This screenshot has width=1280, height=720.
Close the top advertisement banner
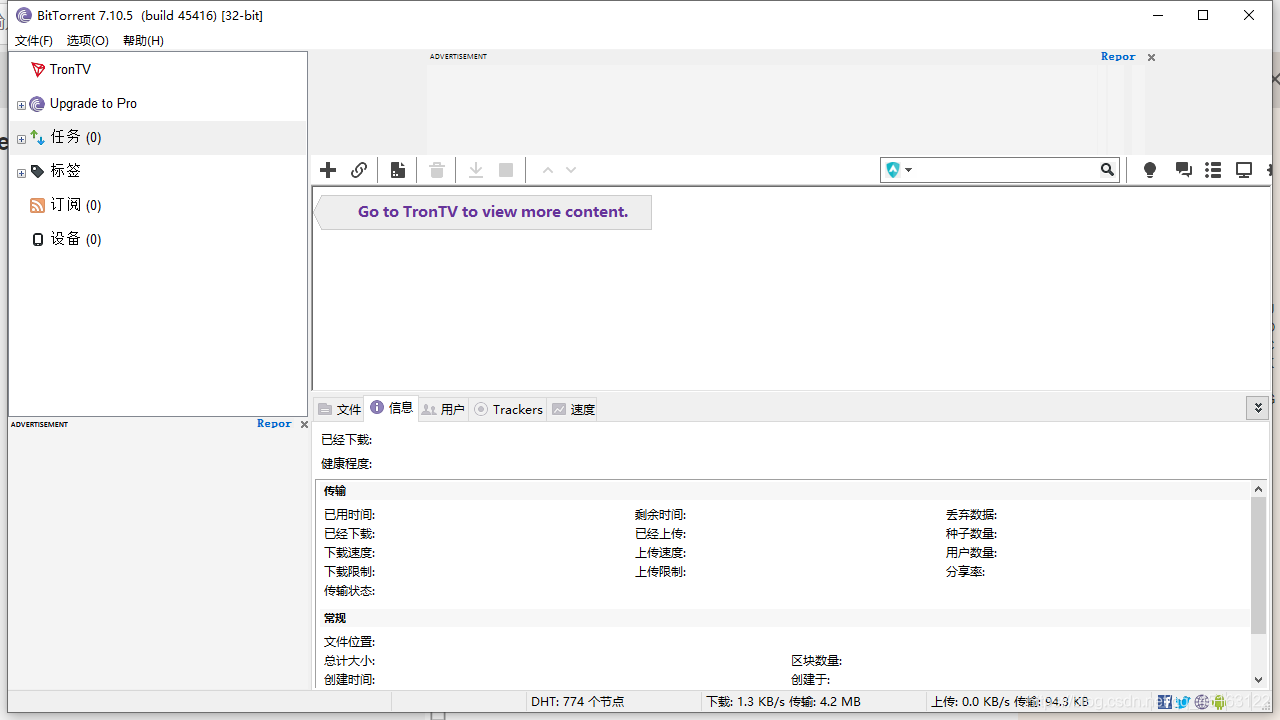[1151, 58]
